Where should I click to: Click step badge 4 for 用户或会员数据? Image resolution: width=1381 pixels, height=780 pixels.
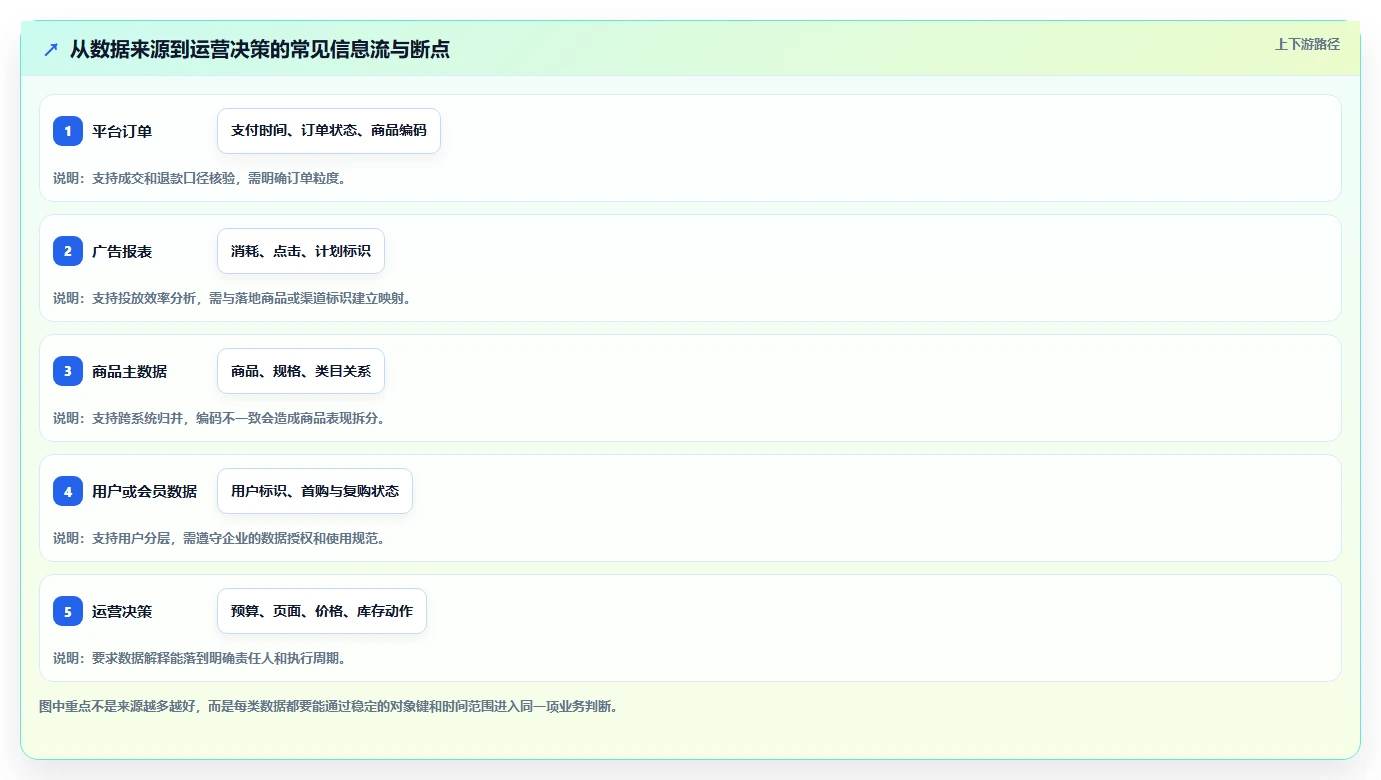point(68,491)
